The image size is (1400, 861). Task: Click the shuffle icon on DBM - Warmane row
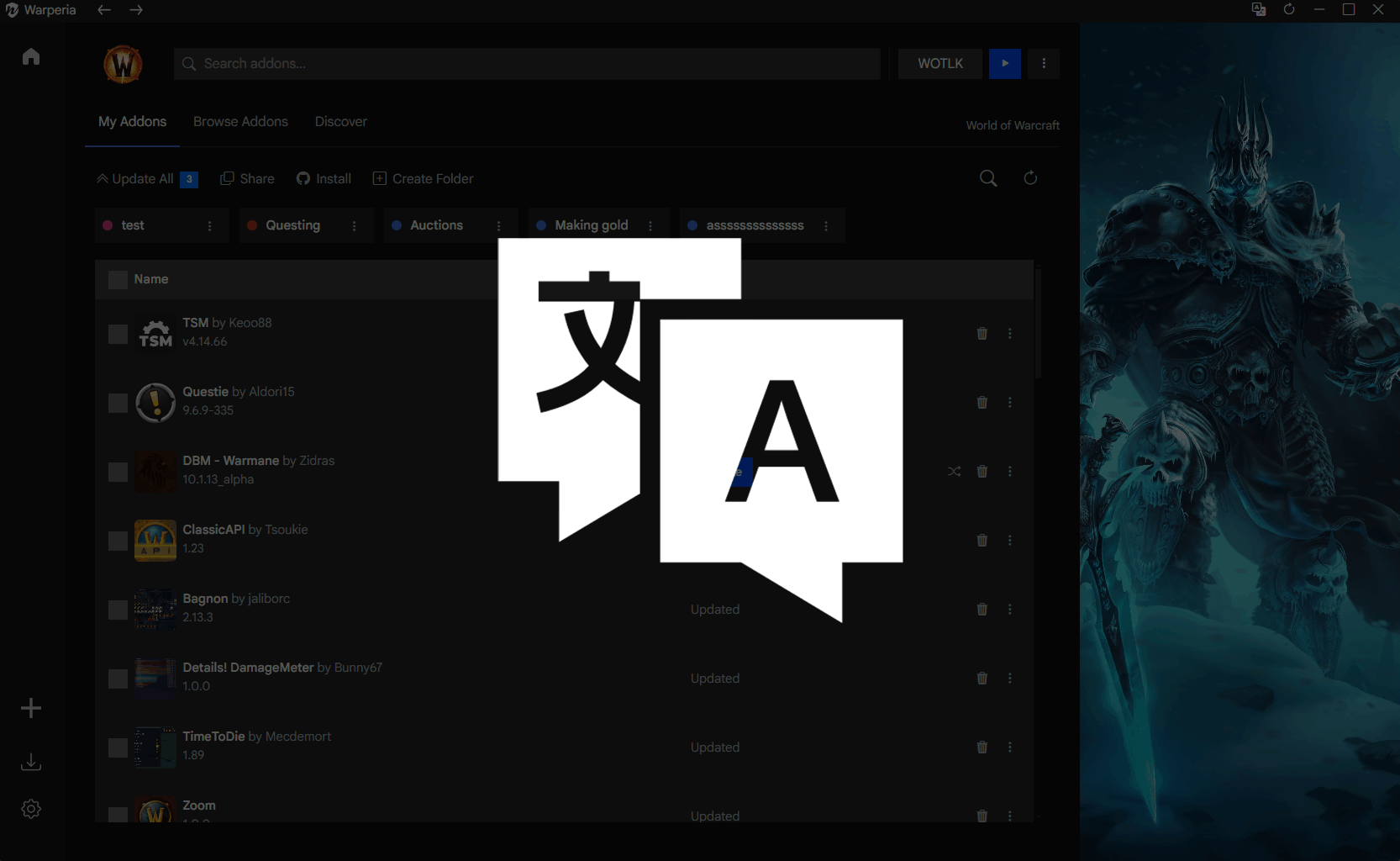[x=955, y=472]
